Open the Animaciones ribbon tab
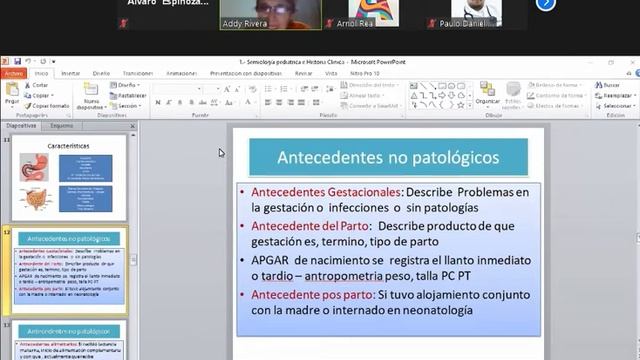This screenshot has height=360, width=640. point(182,73)
